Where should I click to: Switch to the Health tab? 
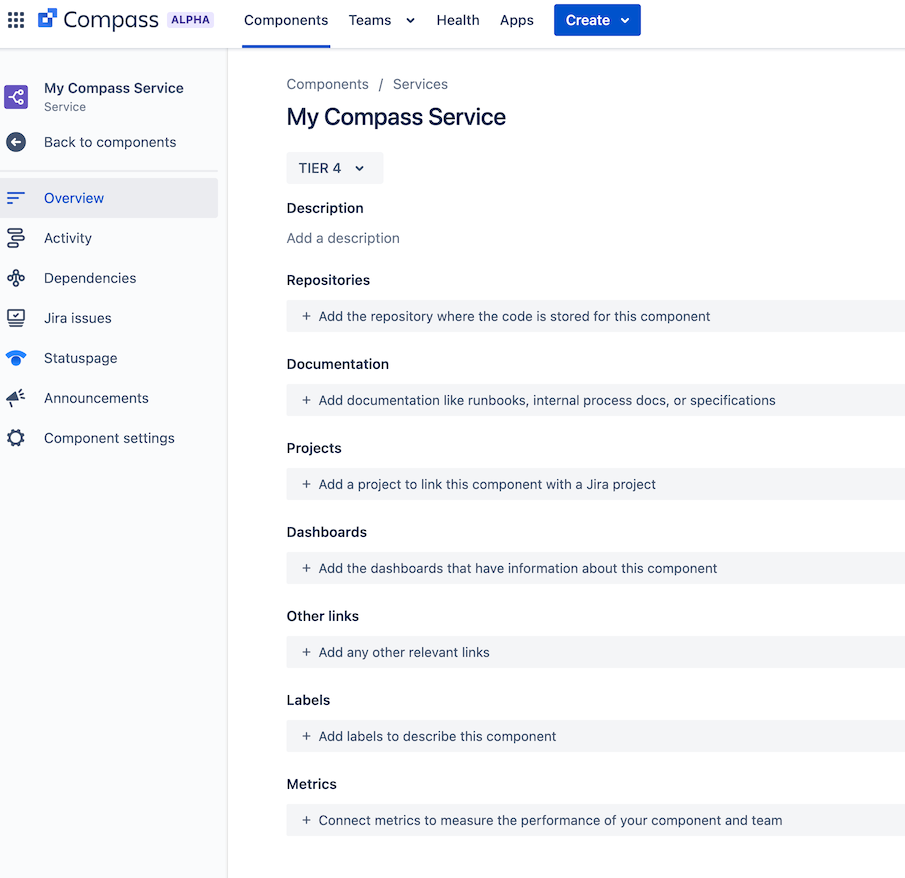(458, 20)
